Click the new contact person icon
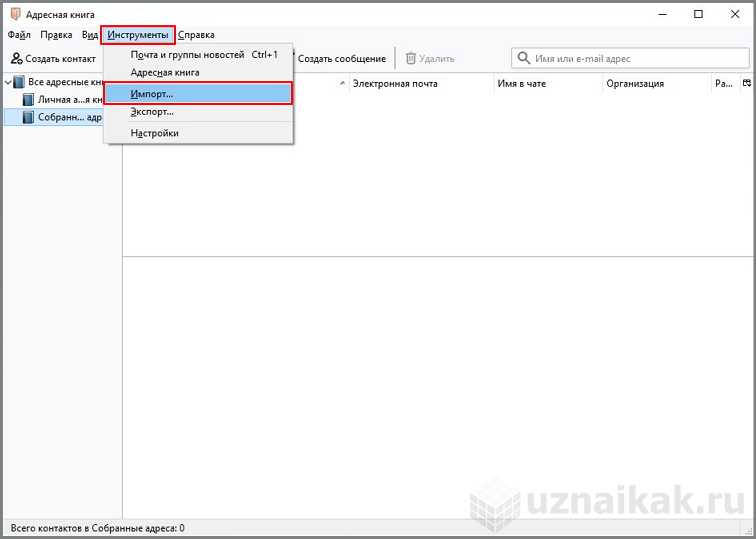 coord(16,59)
